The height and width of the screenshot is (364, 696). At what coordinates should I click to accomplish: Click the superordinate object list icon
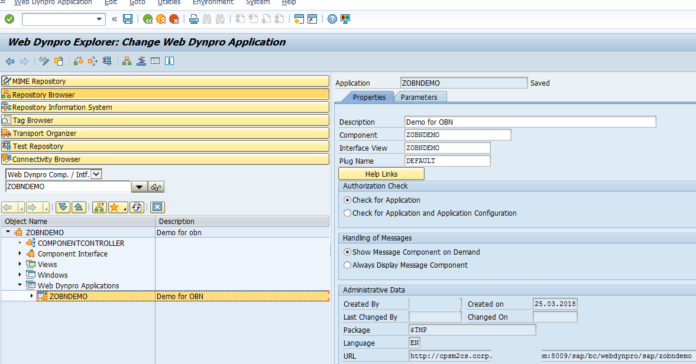click(x=99, y=207)
